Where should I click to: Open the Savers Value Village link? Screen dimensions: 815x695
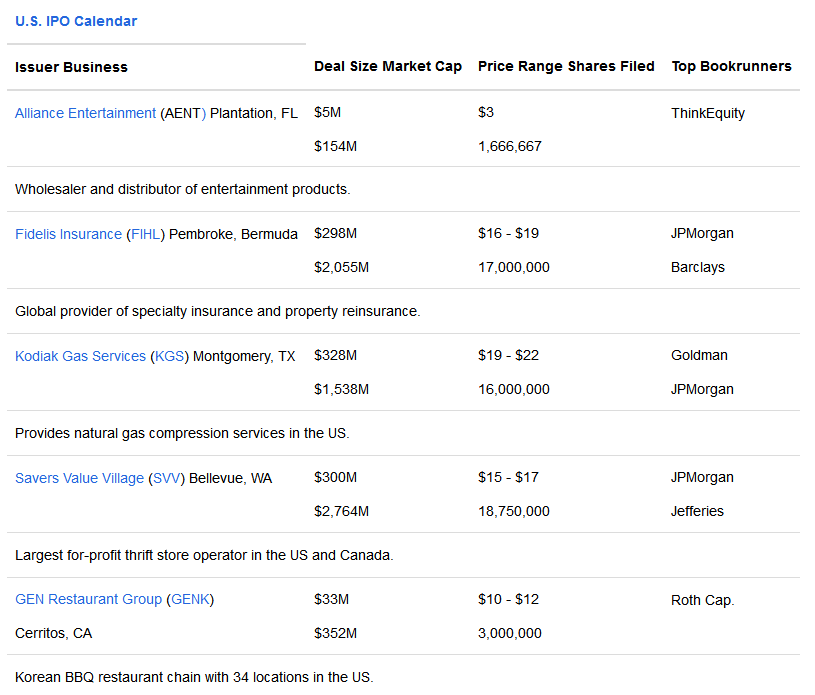tap(80, 478)
